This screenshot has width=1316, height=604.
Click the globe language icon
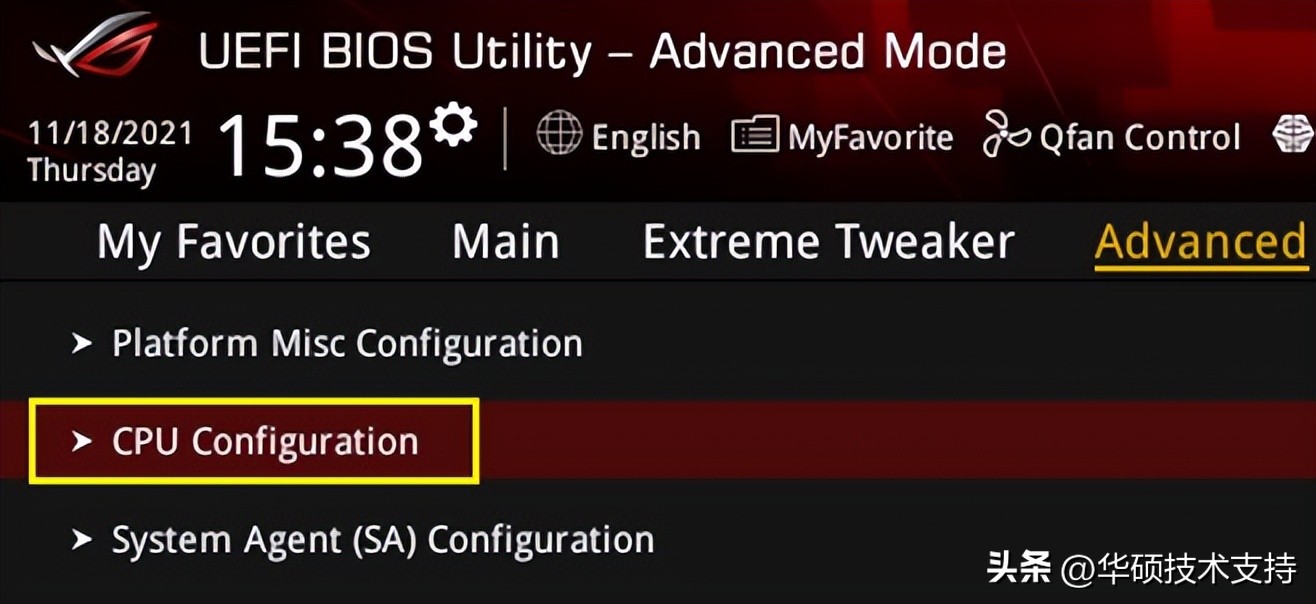click(559, 135)
